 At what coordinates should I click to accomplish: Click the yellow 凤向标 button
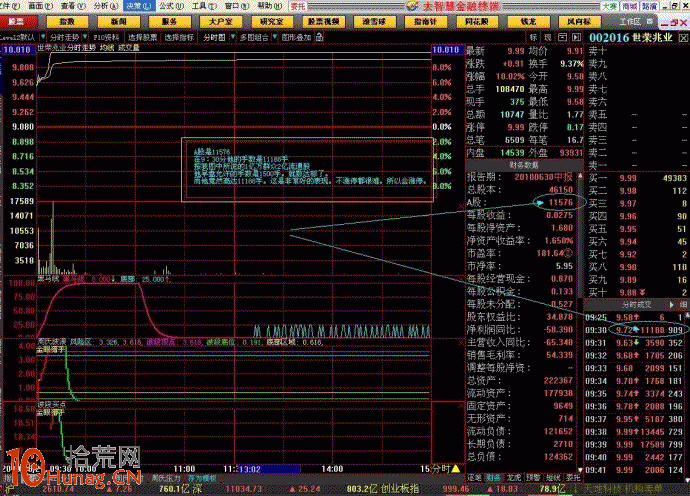579,21
